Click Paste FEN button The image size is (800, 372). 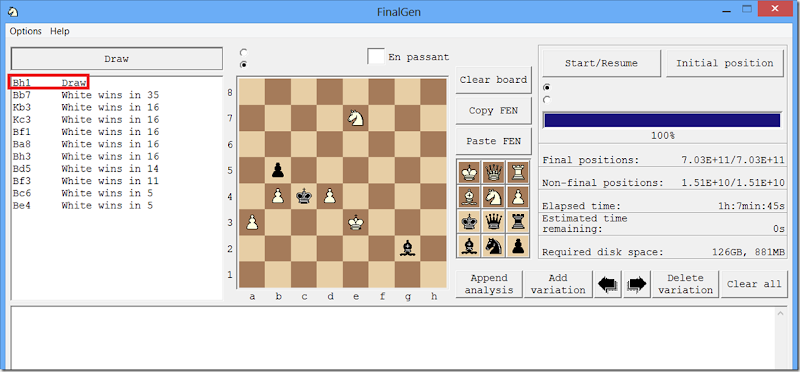pyautogui.click(x=493, y=141)
